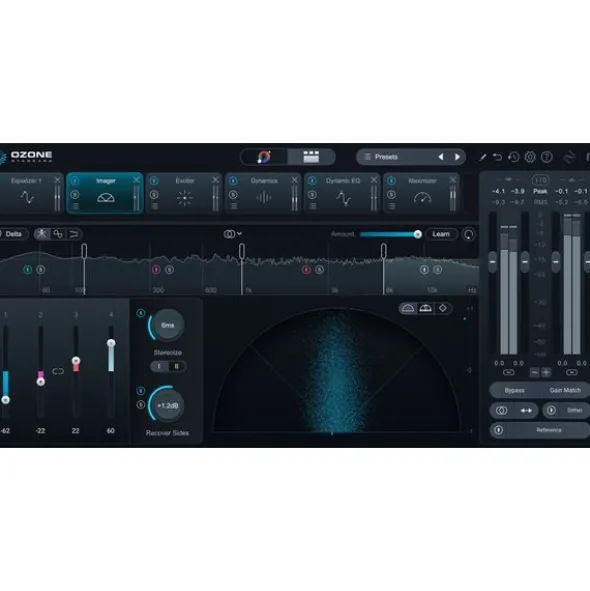Open the Imager module preset list
Viewport: 590px width, 591px height.
(x=76, y=207)
